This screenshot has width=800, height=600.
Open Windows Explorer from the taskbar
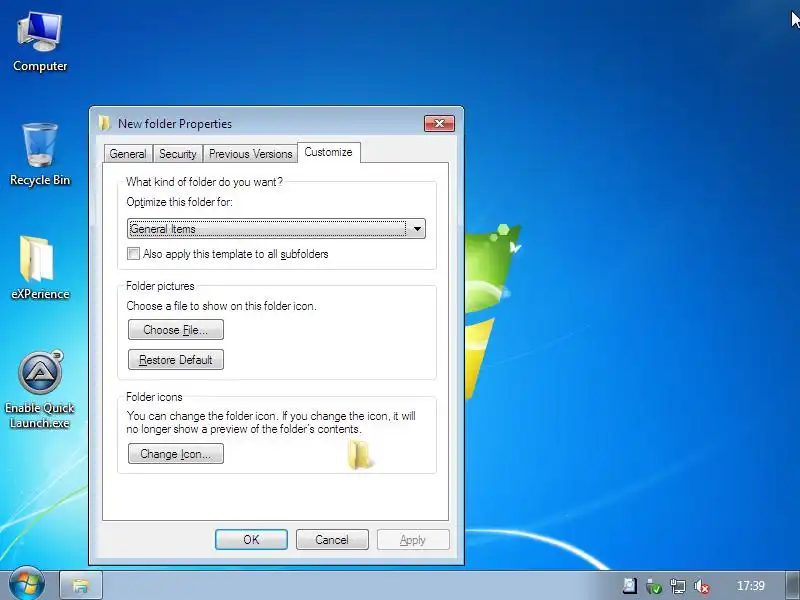click(x=81, y=585)
